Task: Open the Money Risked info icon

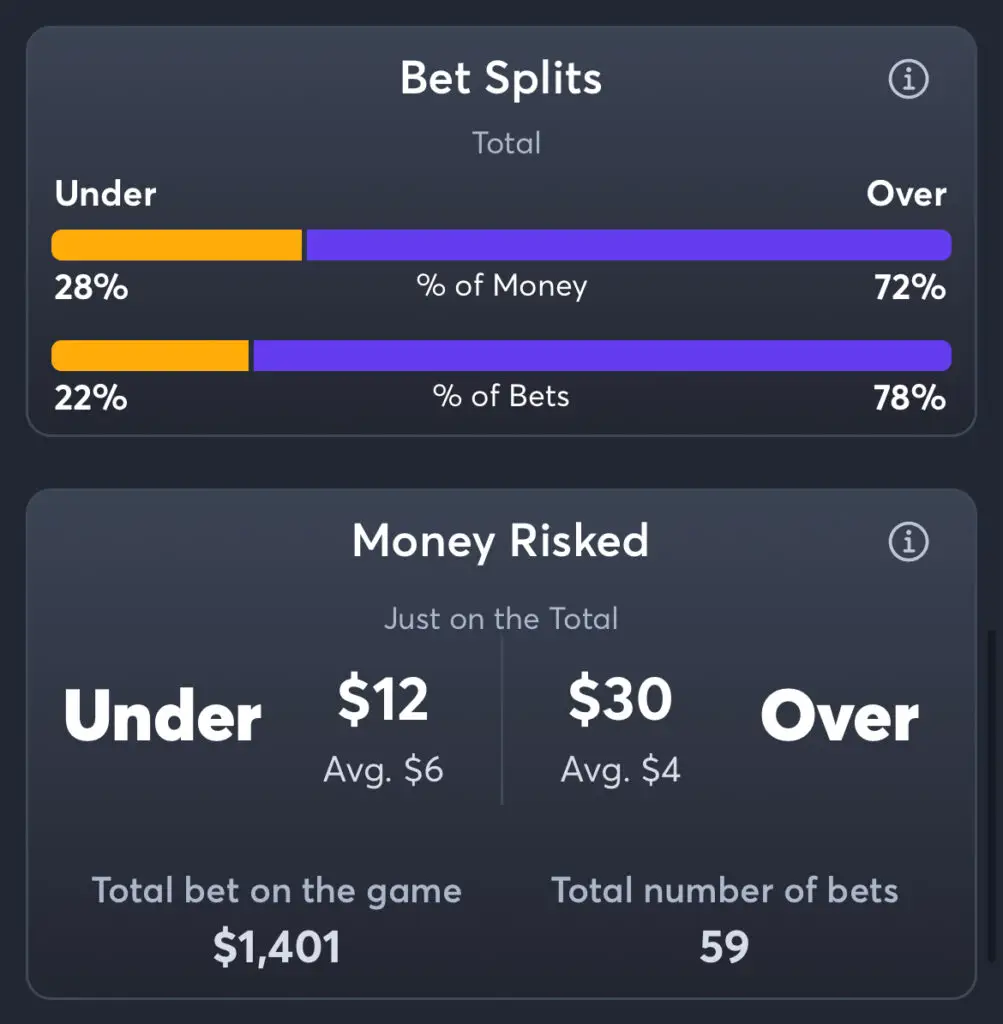Action: 908,541
